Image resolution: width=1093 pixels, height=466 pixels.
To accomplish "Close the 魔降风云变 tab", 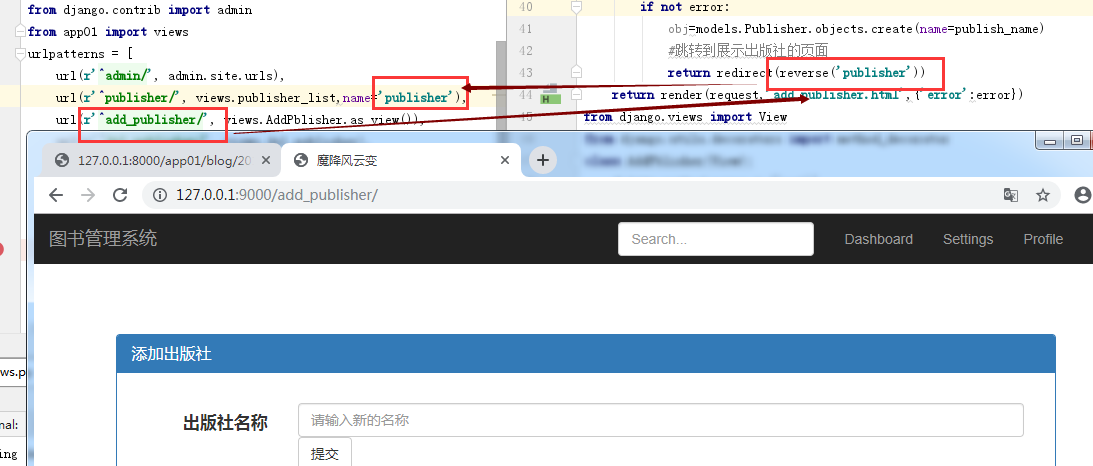I will (505, 160).
